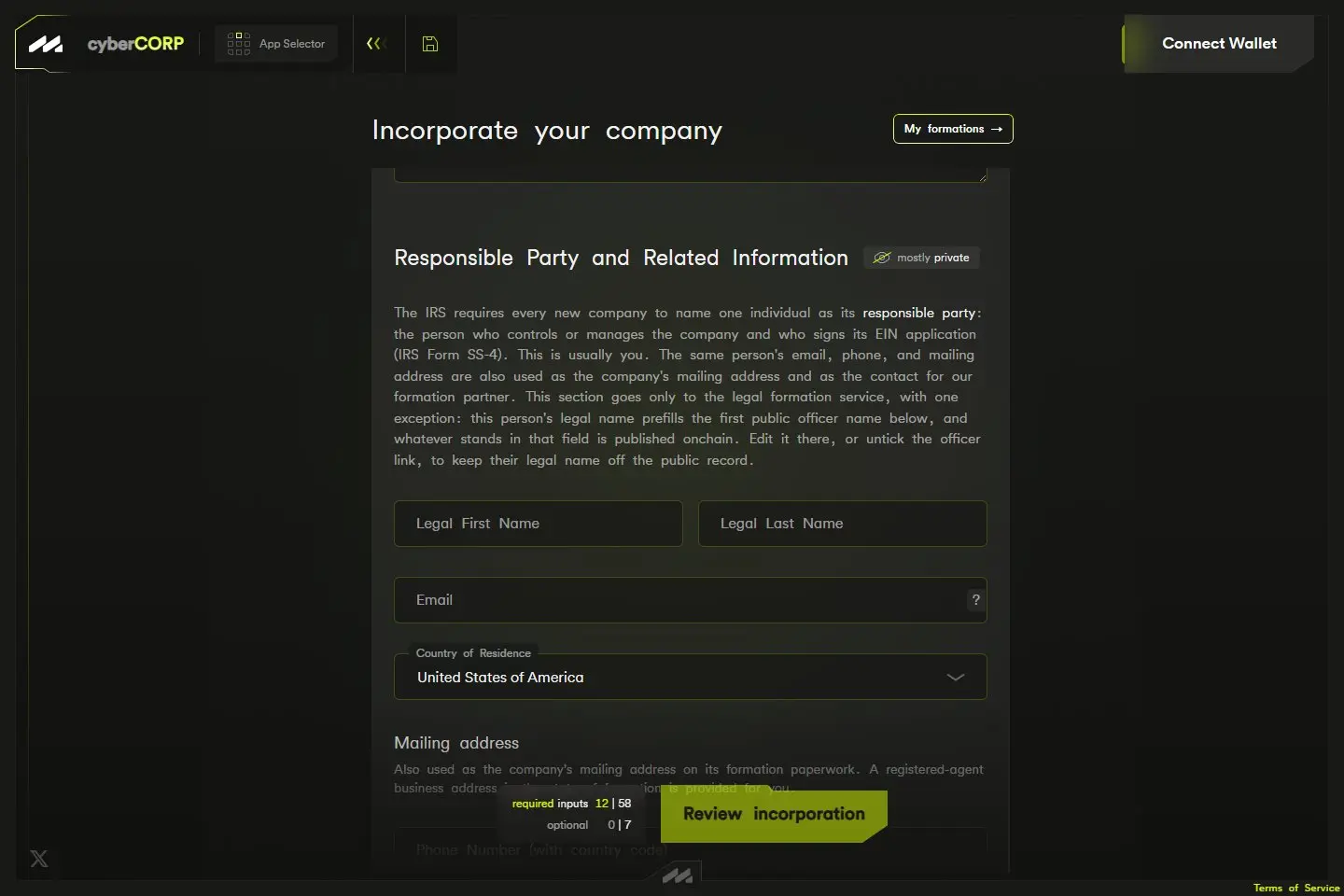Viewport: 1344px width, 896px height.
Task: Focus the Legal First Name field
Action: [x=539, y=524]
